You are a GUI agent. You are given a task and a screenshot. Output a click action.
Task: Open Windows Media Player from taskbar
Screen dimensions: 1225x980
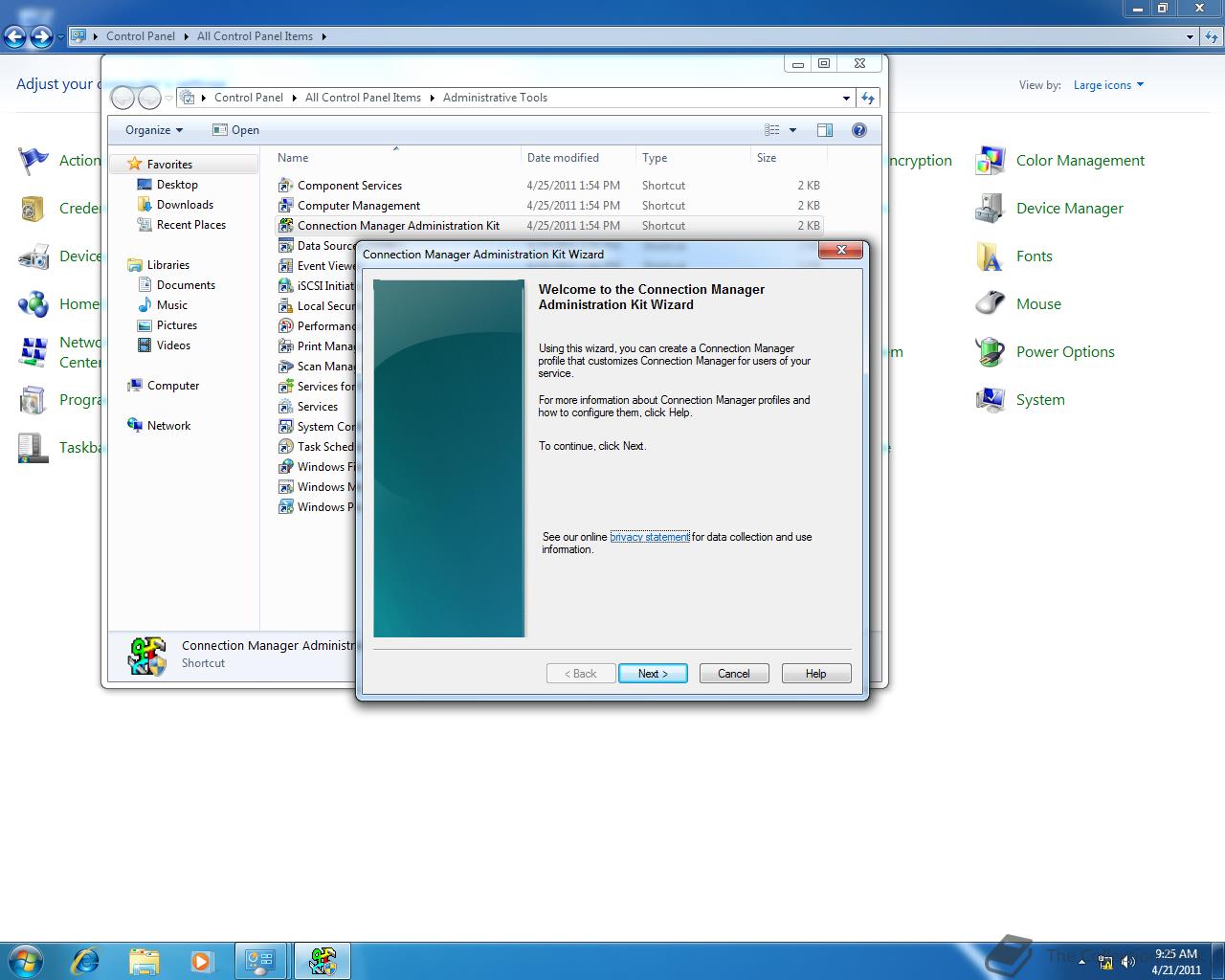click(x=202, y=961)
